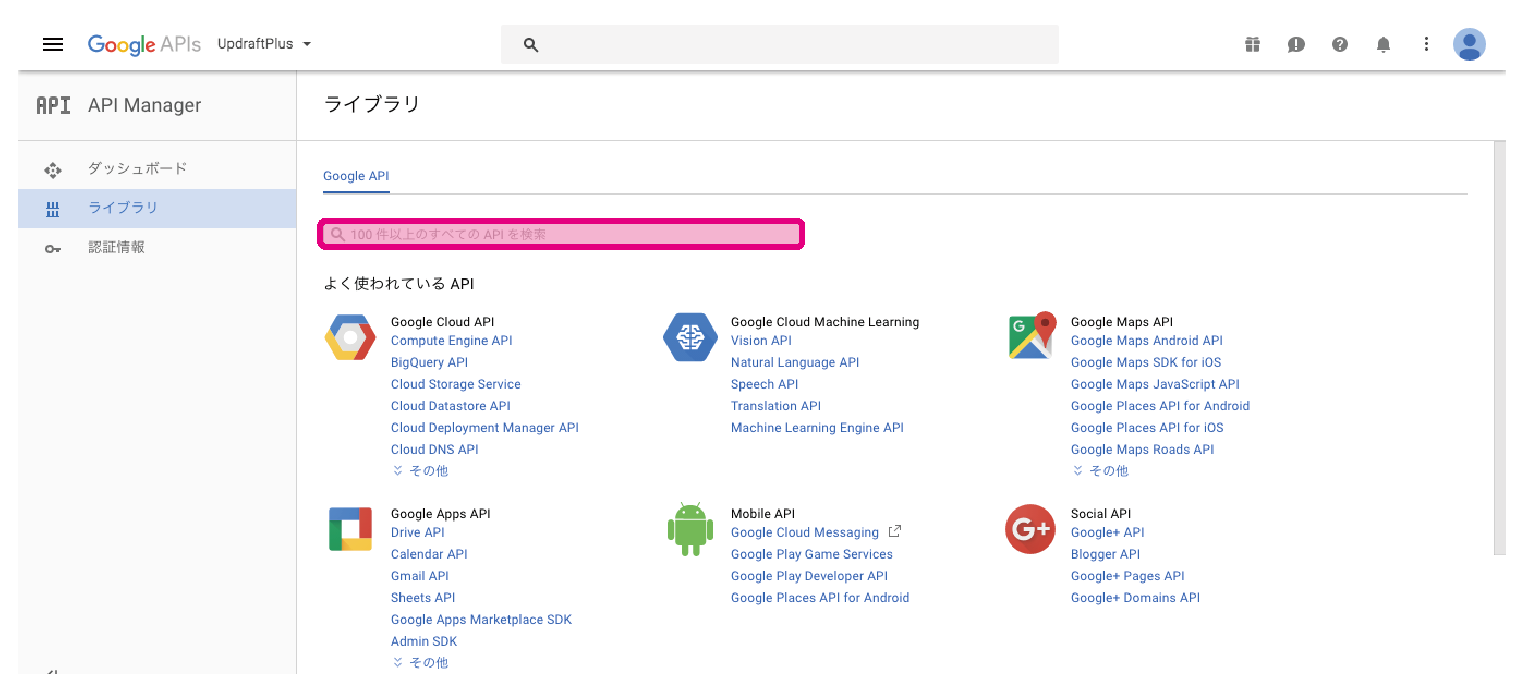Open Google Apps Marketplace SDK link
The width and height of the screenshot is (1523, 692).
tap(481, 620)
